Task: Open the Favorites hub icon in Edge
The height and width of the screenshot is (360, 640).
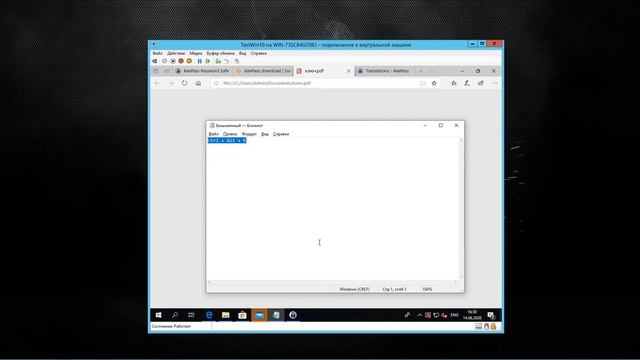Action: click(x=453, y=83)
